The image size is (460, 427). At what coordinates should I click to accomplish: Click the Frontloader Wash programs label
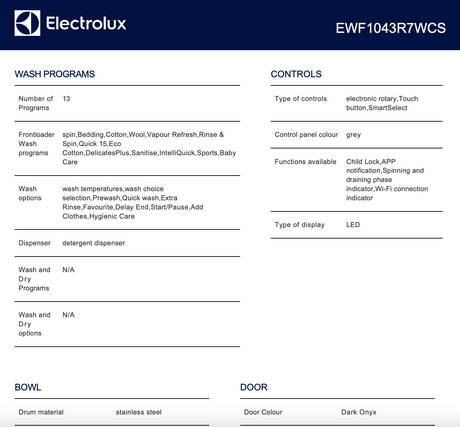tap(36, 144)
